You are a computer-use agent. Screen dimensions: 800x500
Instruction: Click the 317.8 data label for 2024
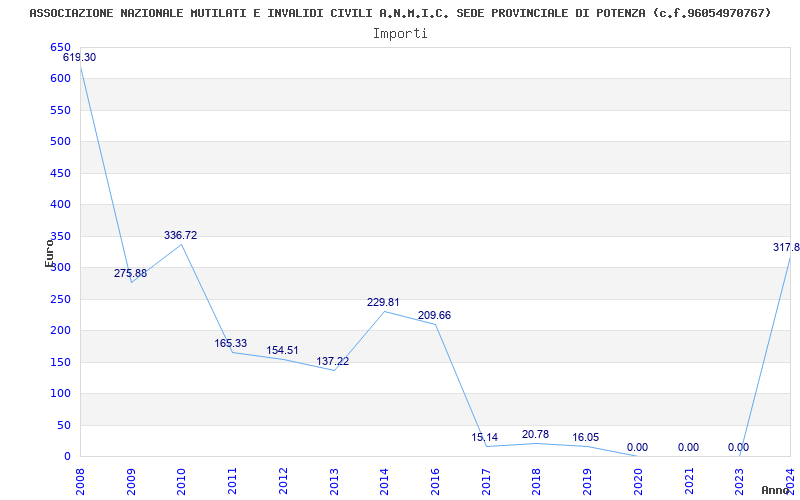click(x=786, y=247)
